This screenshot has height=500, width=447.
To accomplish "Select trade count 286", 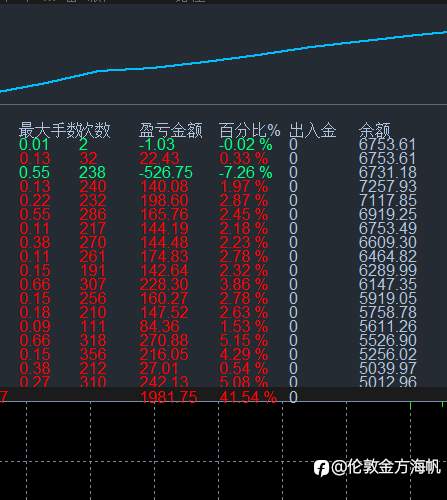I will point(93,215).
